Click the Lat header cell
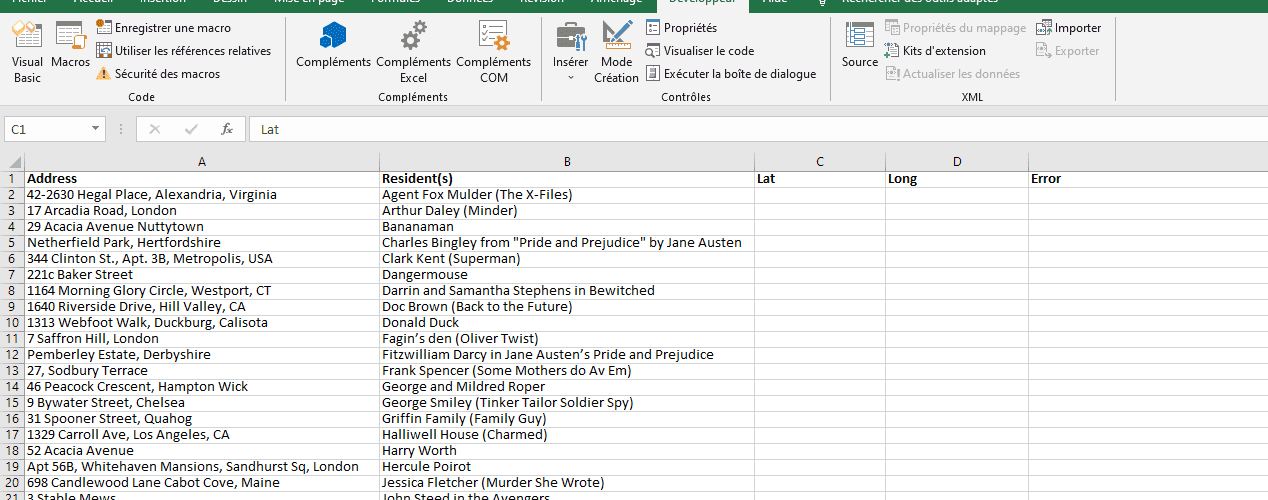Image resolution: width=1268 pixels, height=500 pixels. pos(820,179)
